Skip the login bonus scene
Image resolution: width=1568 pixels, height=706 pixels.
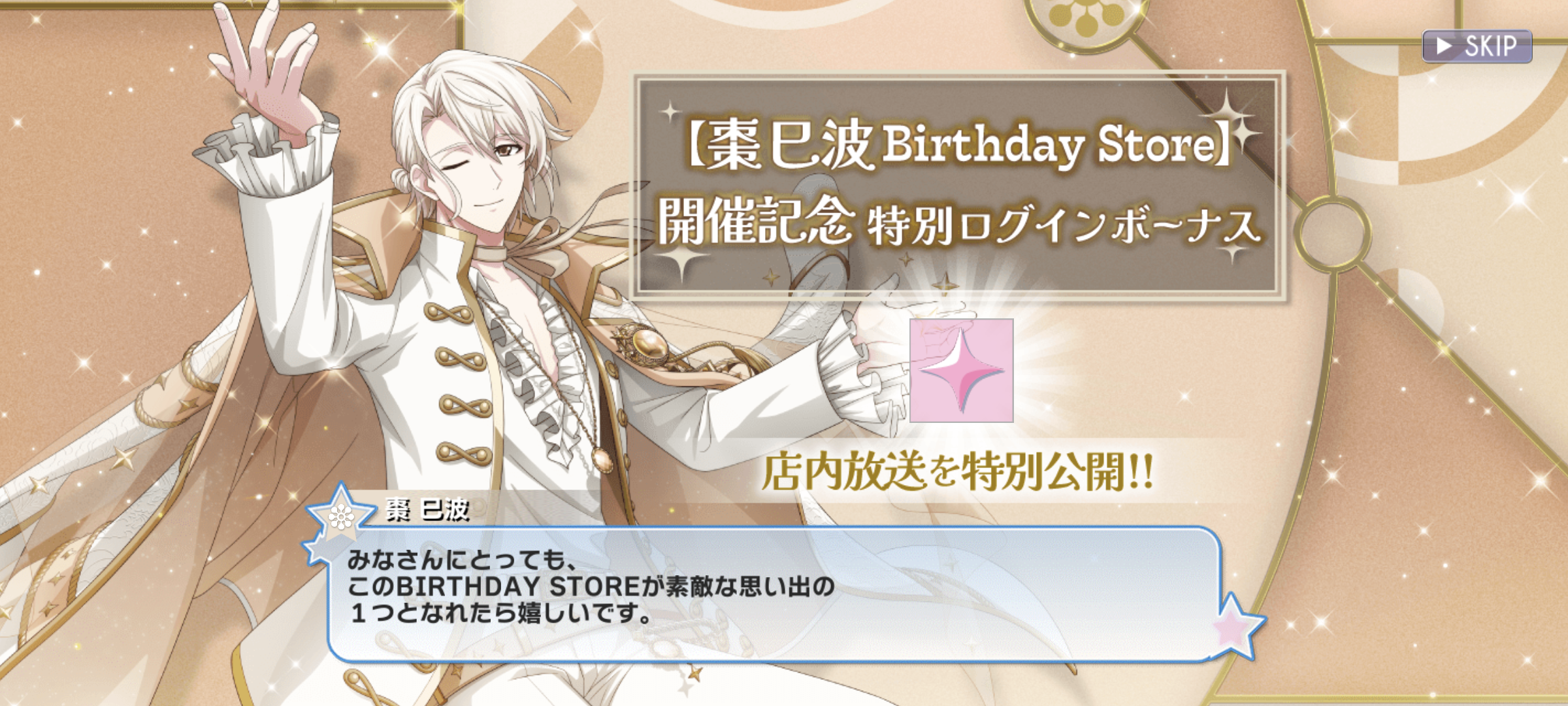(x=1477, y=46)
